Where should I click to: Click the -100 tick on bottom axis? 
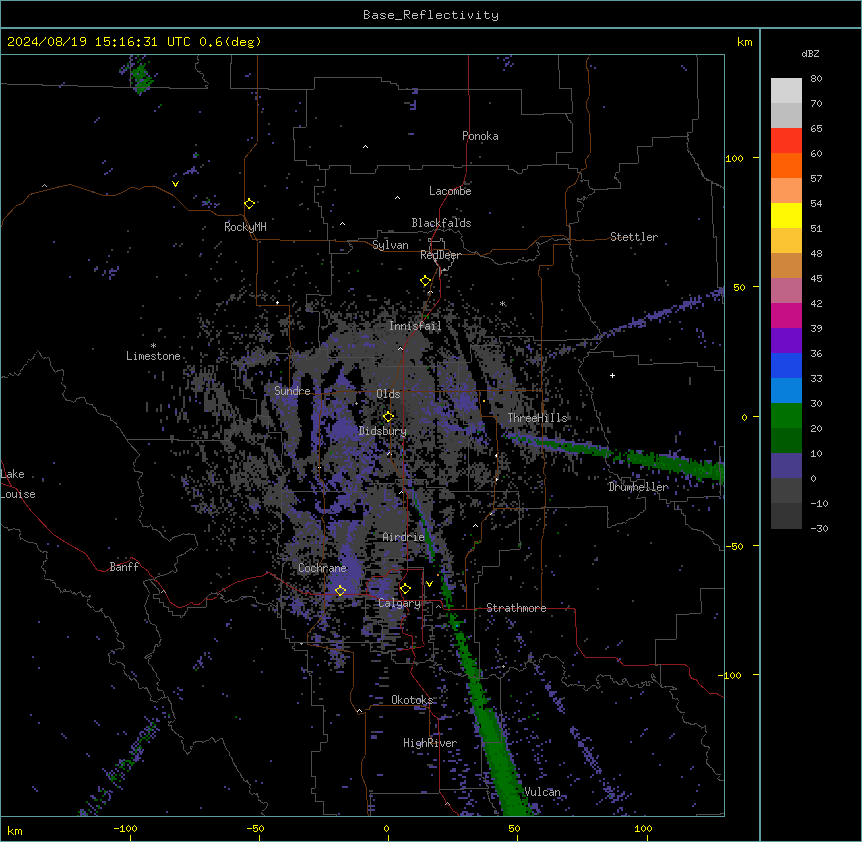(x=125, y=828)
